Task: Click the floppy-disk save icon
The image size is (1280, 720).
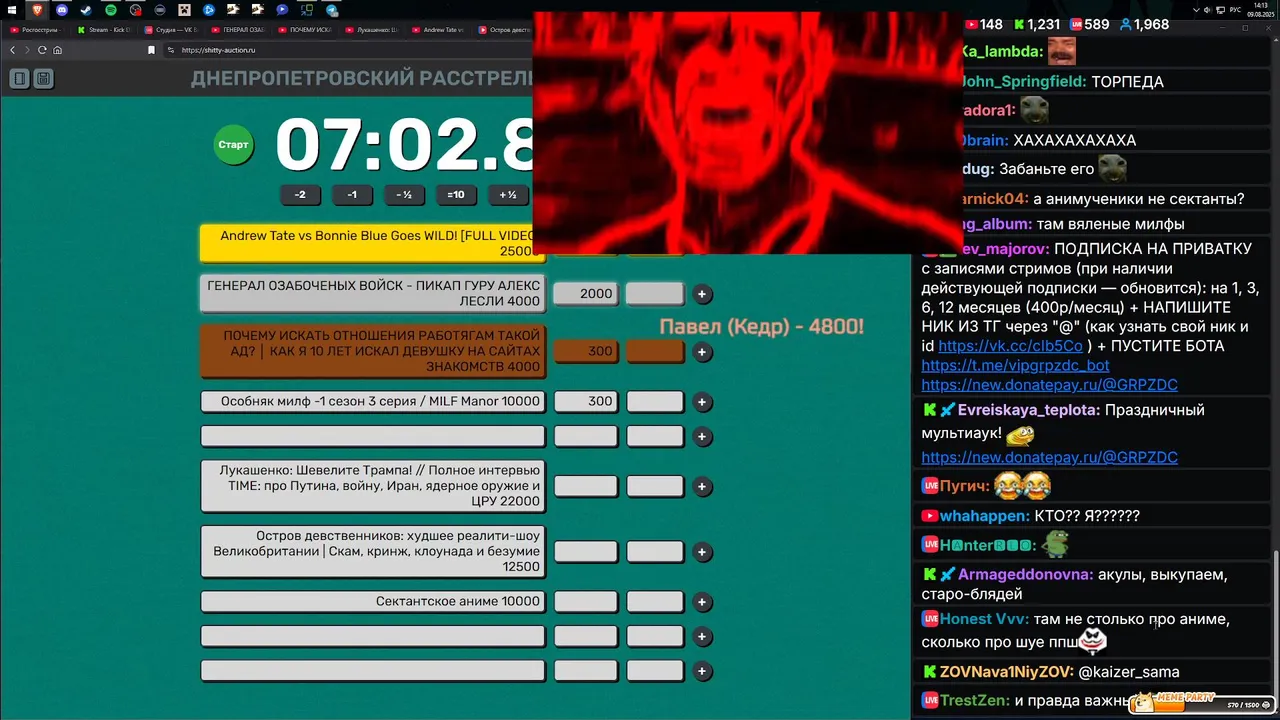Action: 43,78
